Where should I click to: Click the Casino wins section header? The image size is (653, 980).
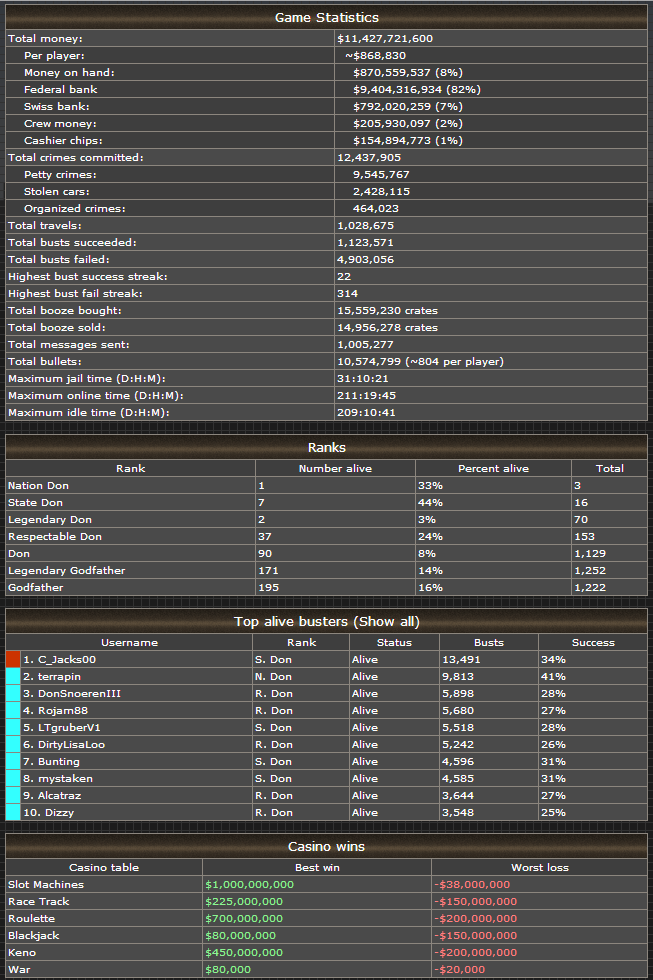click(327, 846)
